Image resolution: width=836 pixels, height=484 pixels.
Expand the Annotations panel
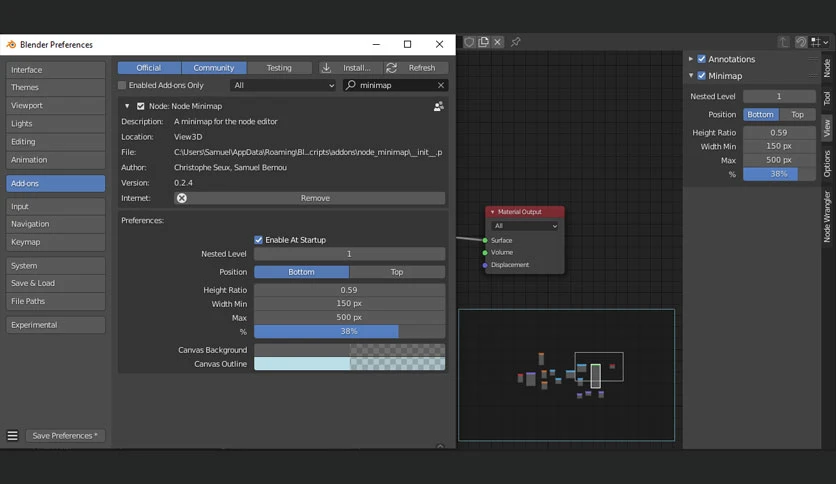691,59
